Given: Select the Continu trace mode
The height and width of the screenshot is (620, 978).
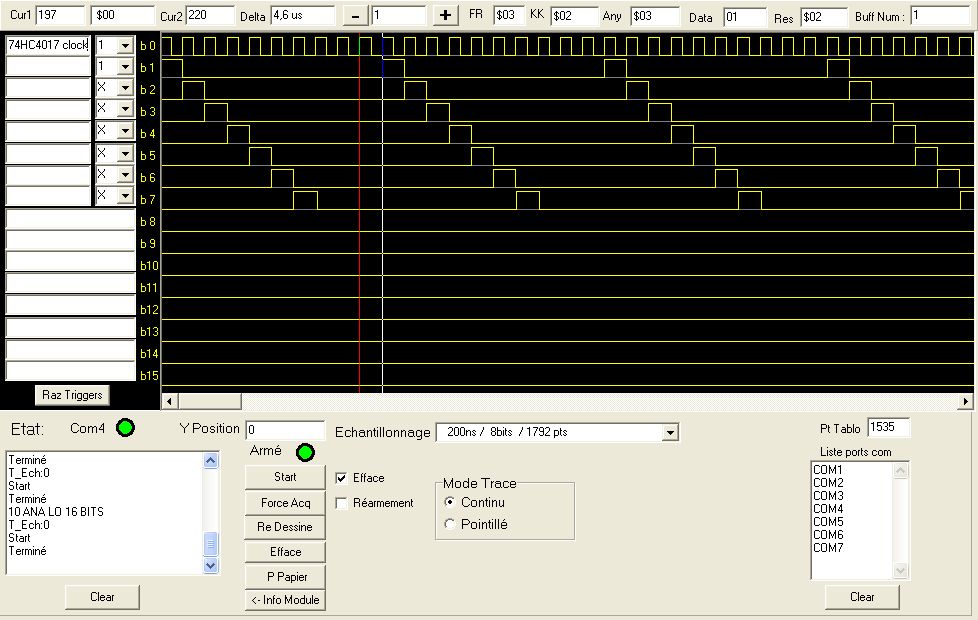Looking at the screenshot, I should pyautogui.click(x=449, y=502).
